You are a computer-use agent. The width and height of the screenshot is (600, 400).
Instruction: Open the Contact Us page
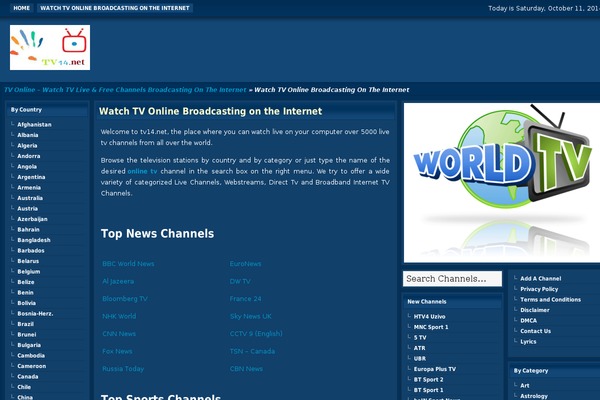click(535, 331)
